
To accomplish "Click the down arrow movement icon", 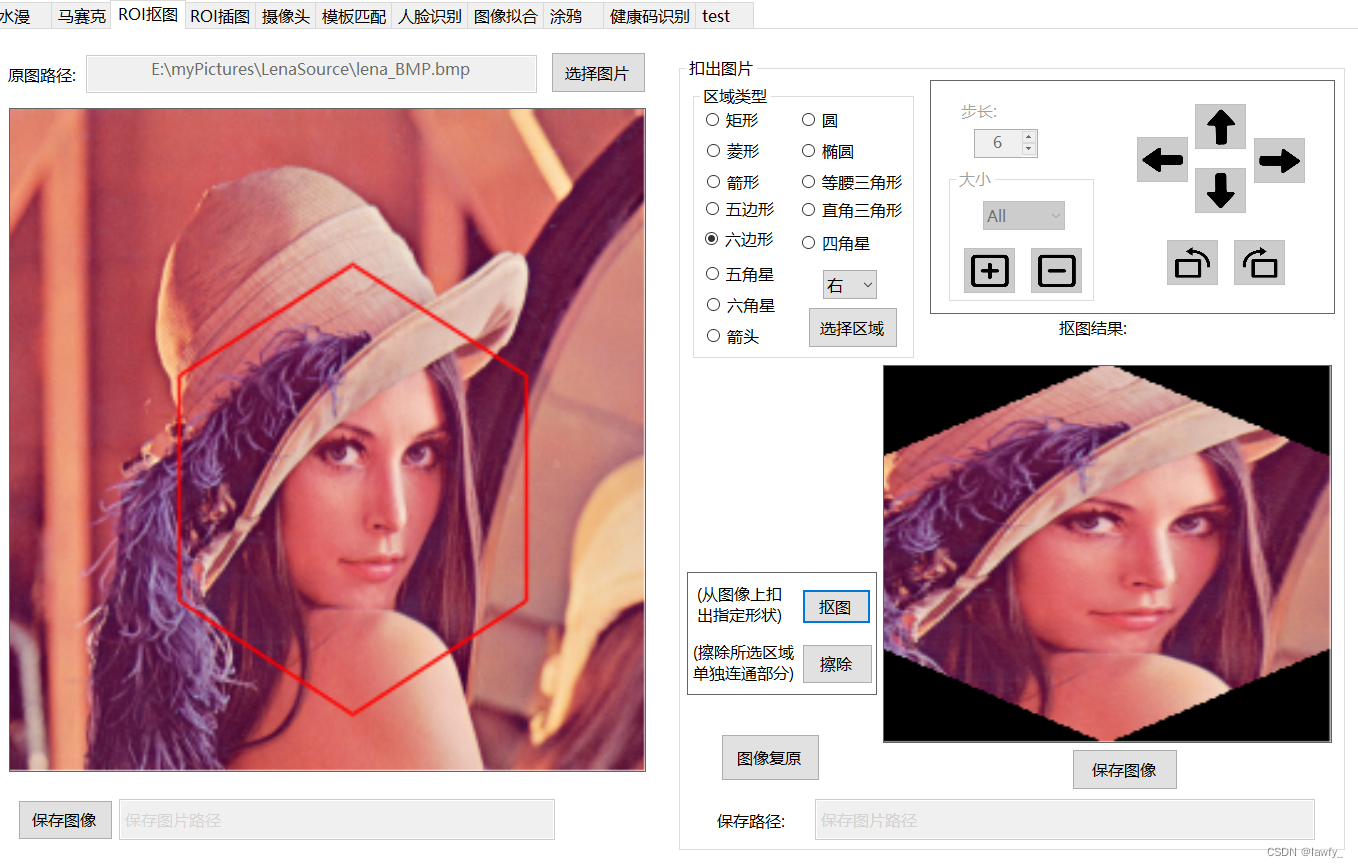I will pos(1220,191).
